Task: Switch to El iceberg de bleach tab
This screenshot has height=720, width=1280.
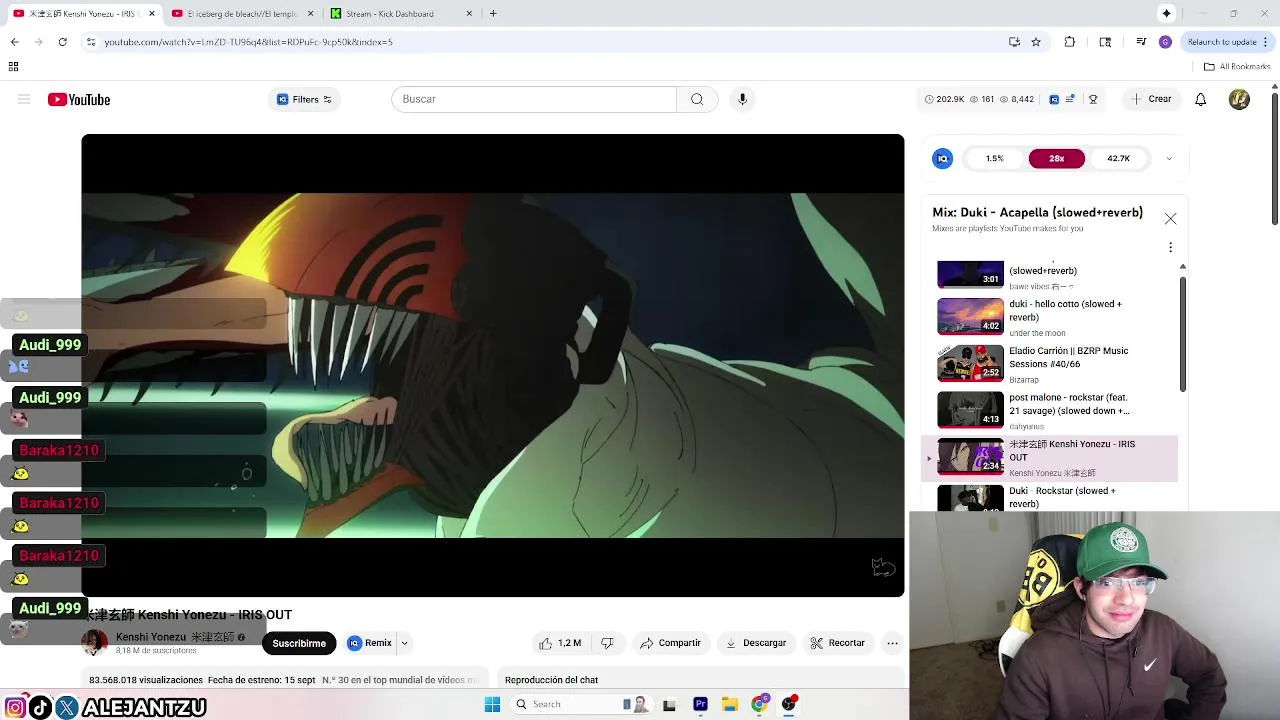Action: (x=240, y=14)
